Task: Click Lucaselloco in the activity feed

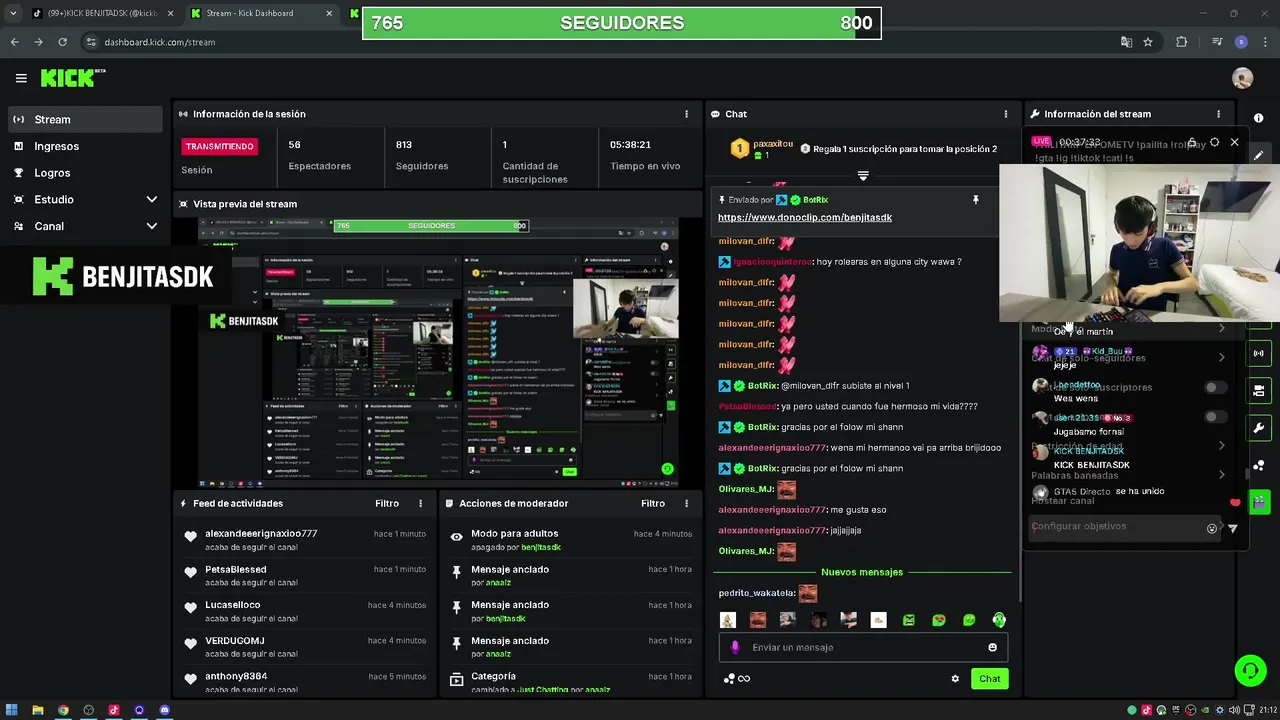Action: [233, 605]
